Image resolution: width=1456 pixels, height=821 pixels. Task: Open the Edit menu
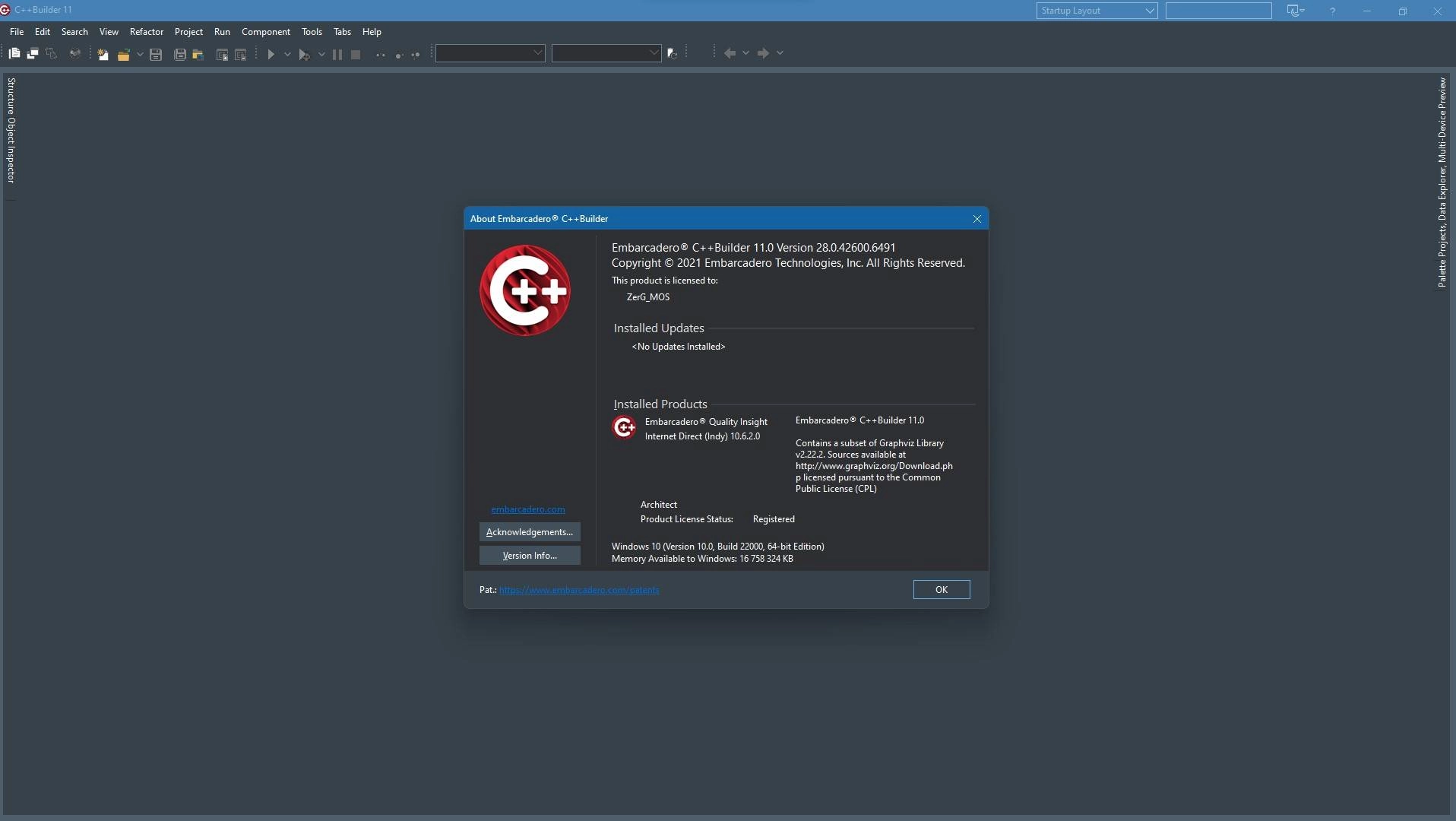click(43, 32)
